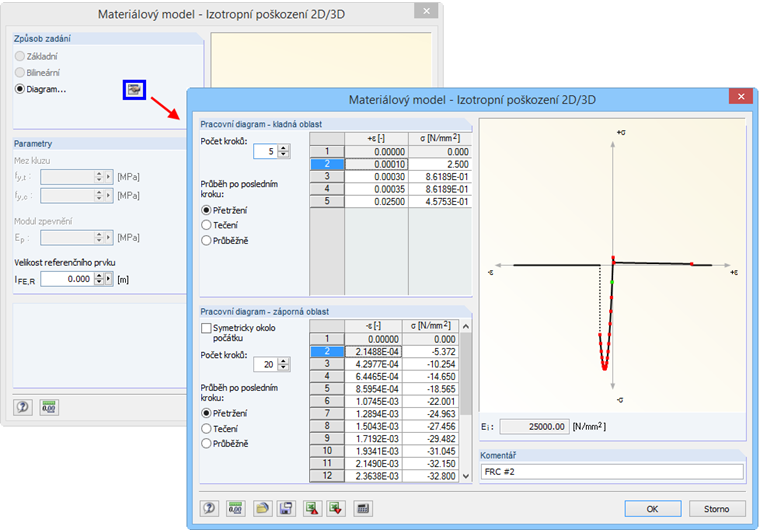
Task: Select negative table cell 6.4465E-04
Action: pyautogui.click(x=373, y=376)
